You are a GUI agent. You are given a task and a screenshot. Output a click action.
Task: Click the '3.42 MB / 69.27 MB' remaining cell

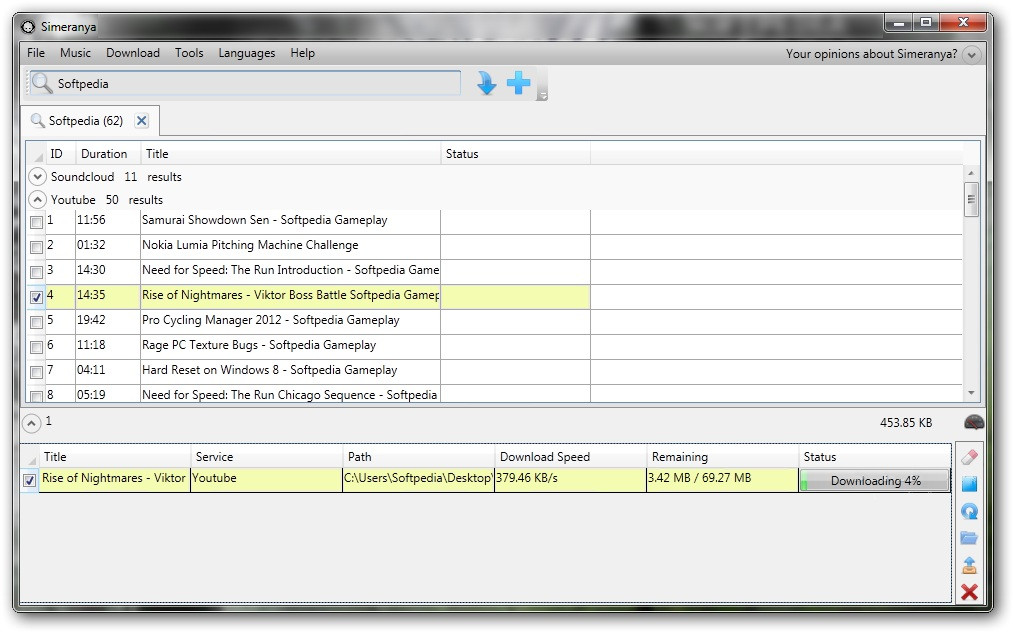(x=722, y=480)
